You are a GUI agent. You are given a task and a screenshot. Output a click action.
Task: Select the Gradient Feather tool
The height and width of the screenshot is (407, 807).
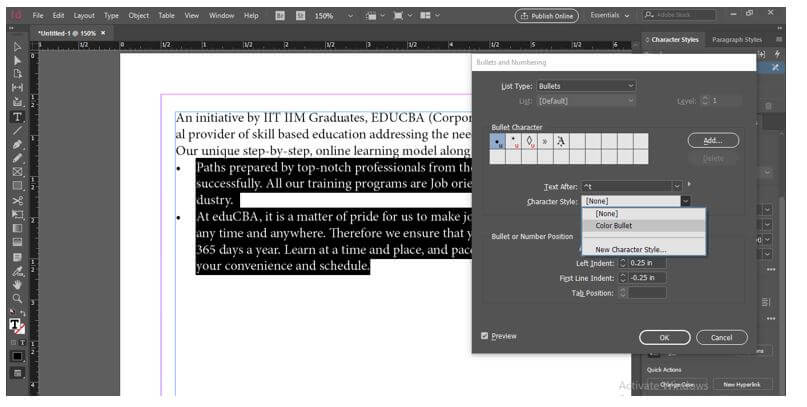click(x=17, y=242)
